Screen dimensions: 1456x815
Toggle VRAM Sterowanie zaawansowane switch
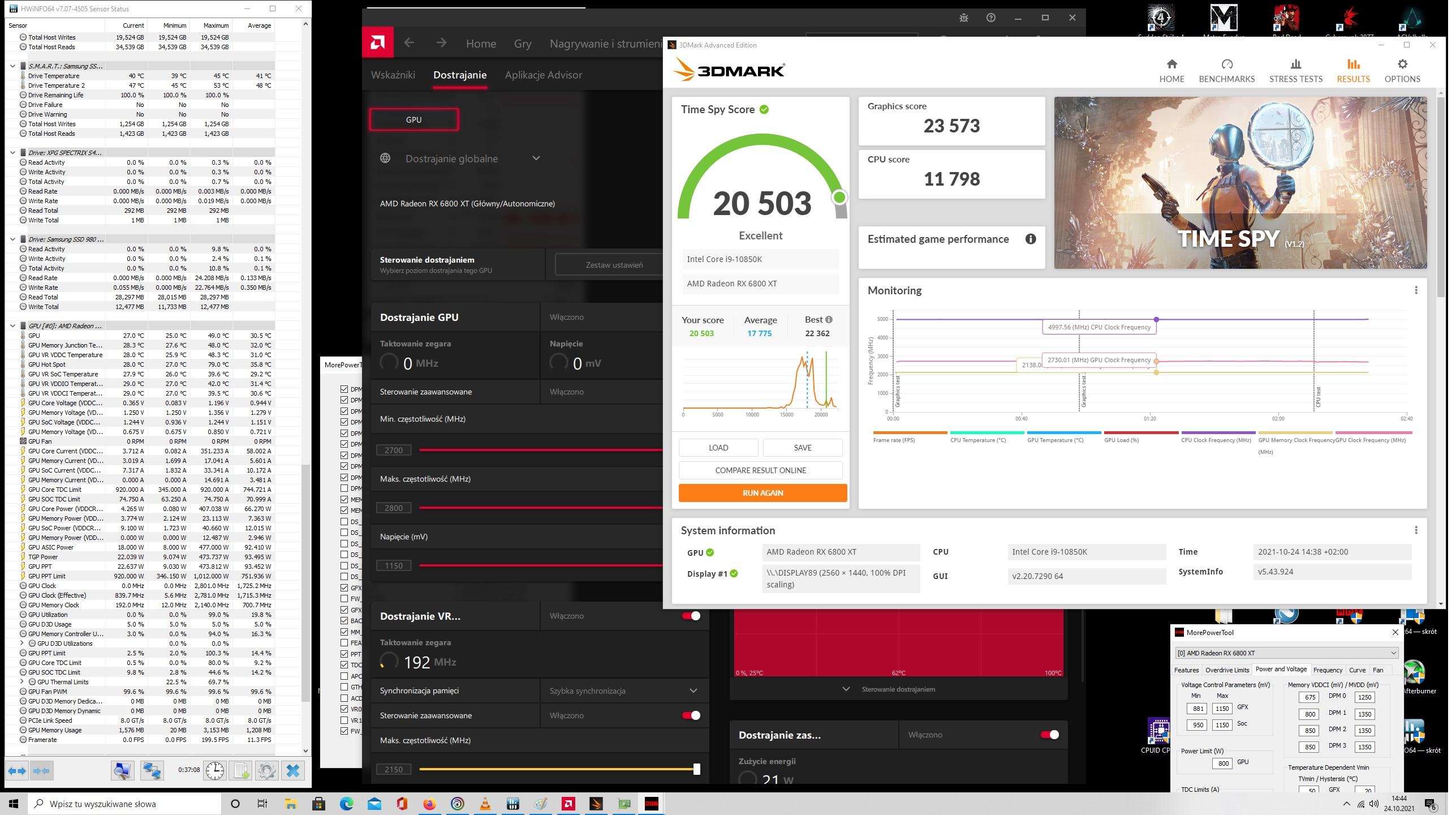click(691, 715)
